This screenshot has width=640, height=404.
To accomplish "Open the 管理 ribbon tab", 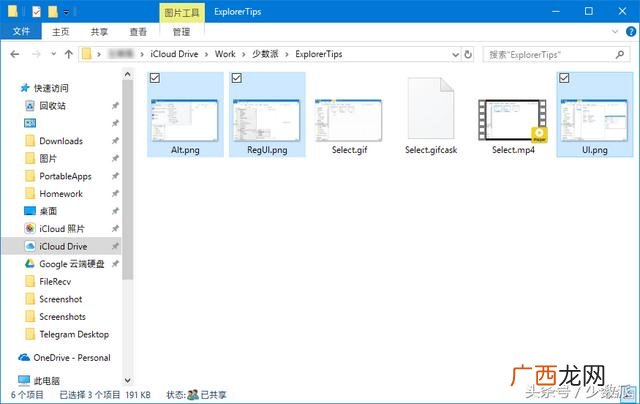I will [x=181, y=32].
